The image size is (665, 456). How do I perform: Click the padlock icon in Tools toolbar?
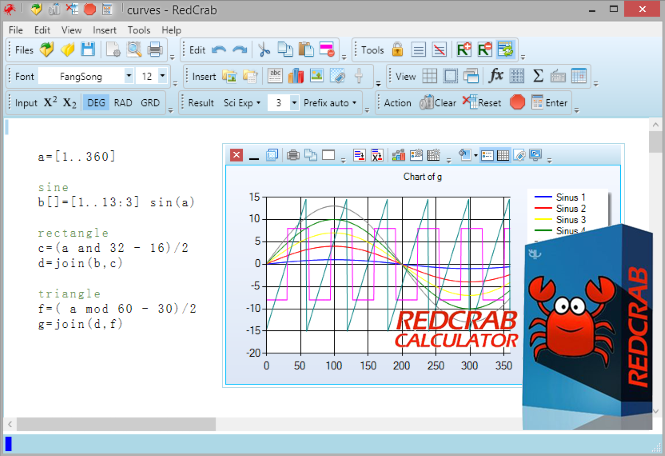pos(397,50)
